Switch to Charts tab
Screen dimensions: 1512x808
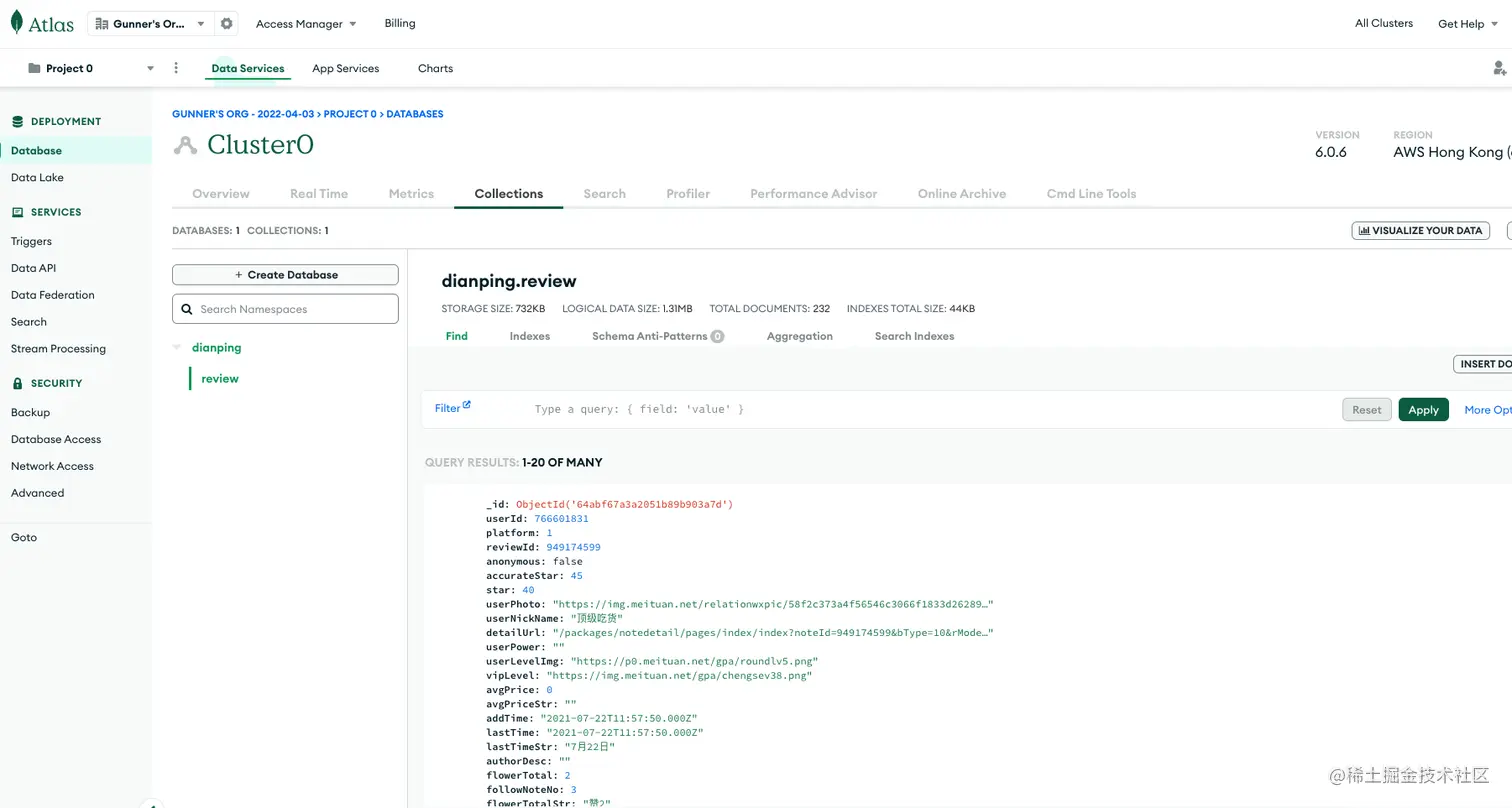coord(435,68)
